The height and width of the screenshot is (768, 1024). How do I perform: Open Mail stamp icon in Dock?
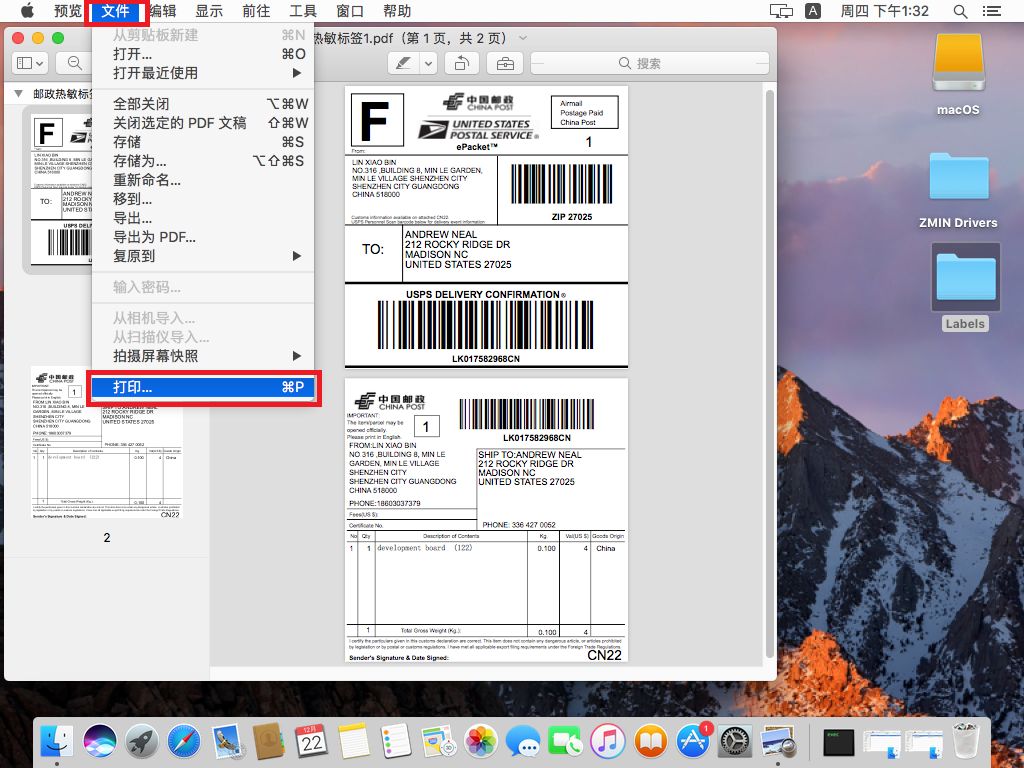[x=227, y=741]
